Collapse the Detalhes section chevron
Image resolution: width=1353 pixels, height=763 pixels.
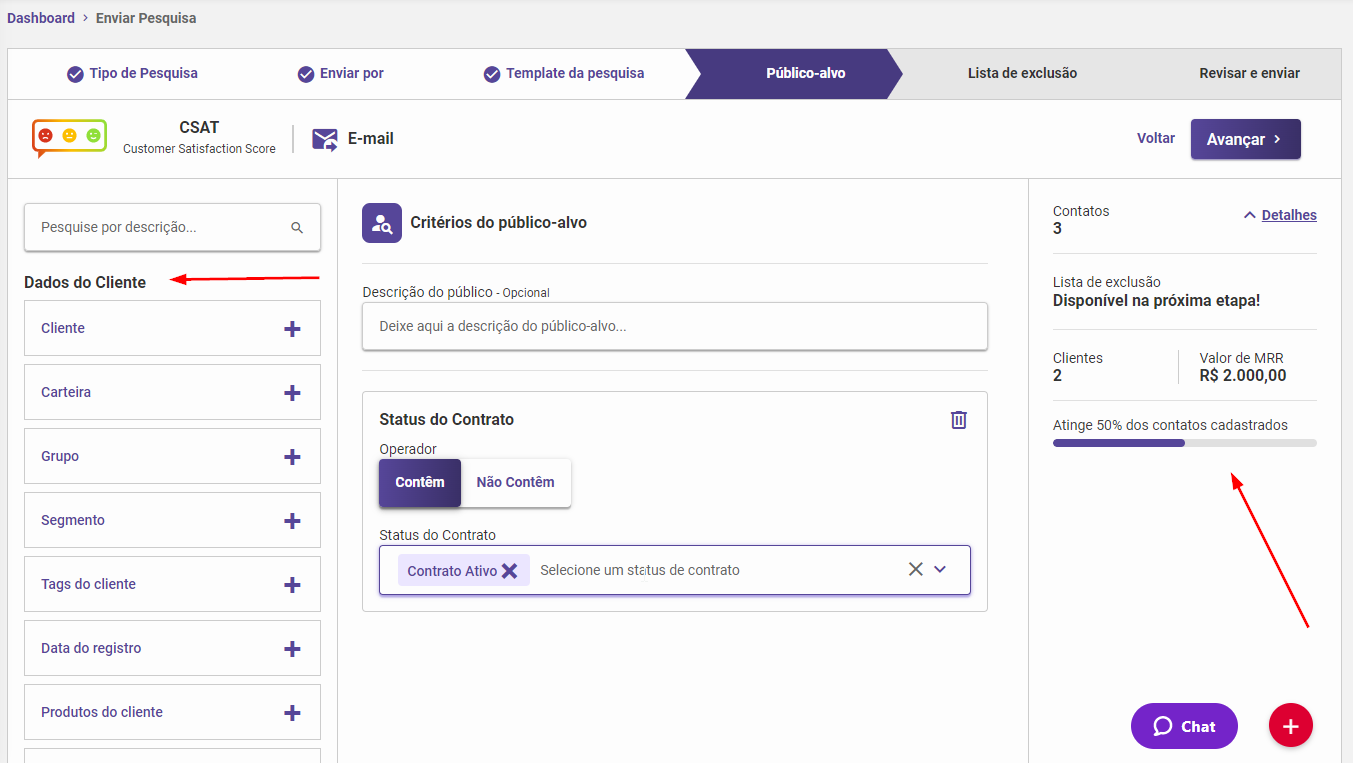[x=1249, y=215]
